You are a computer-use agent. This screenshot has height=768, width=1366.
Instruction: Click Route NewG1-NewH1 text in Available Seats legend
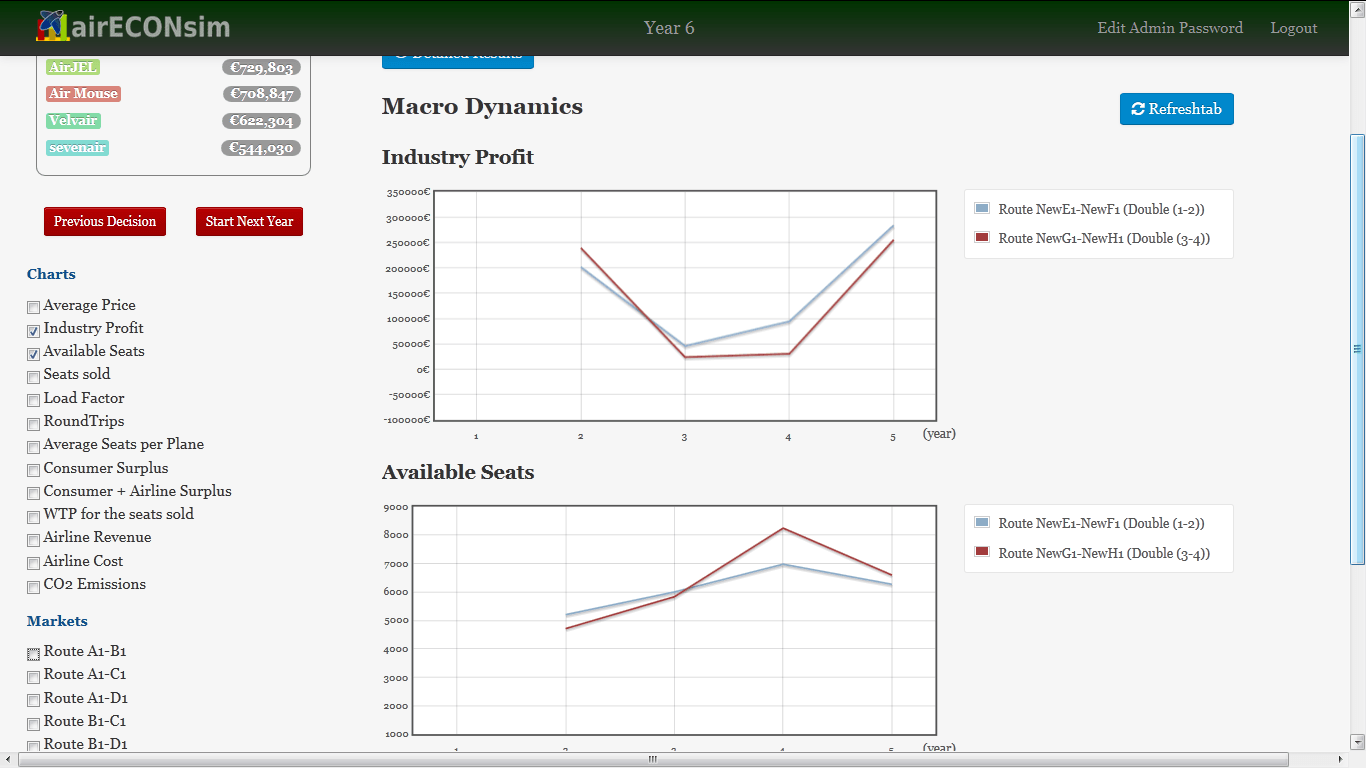[x=1104, y=553]
